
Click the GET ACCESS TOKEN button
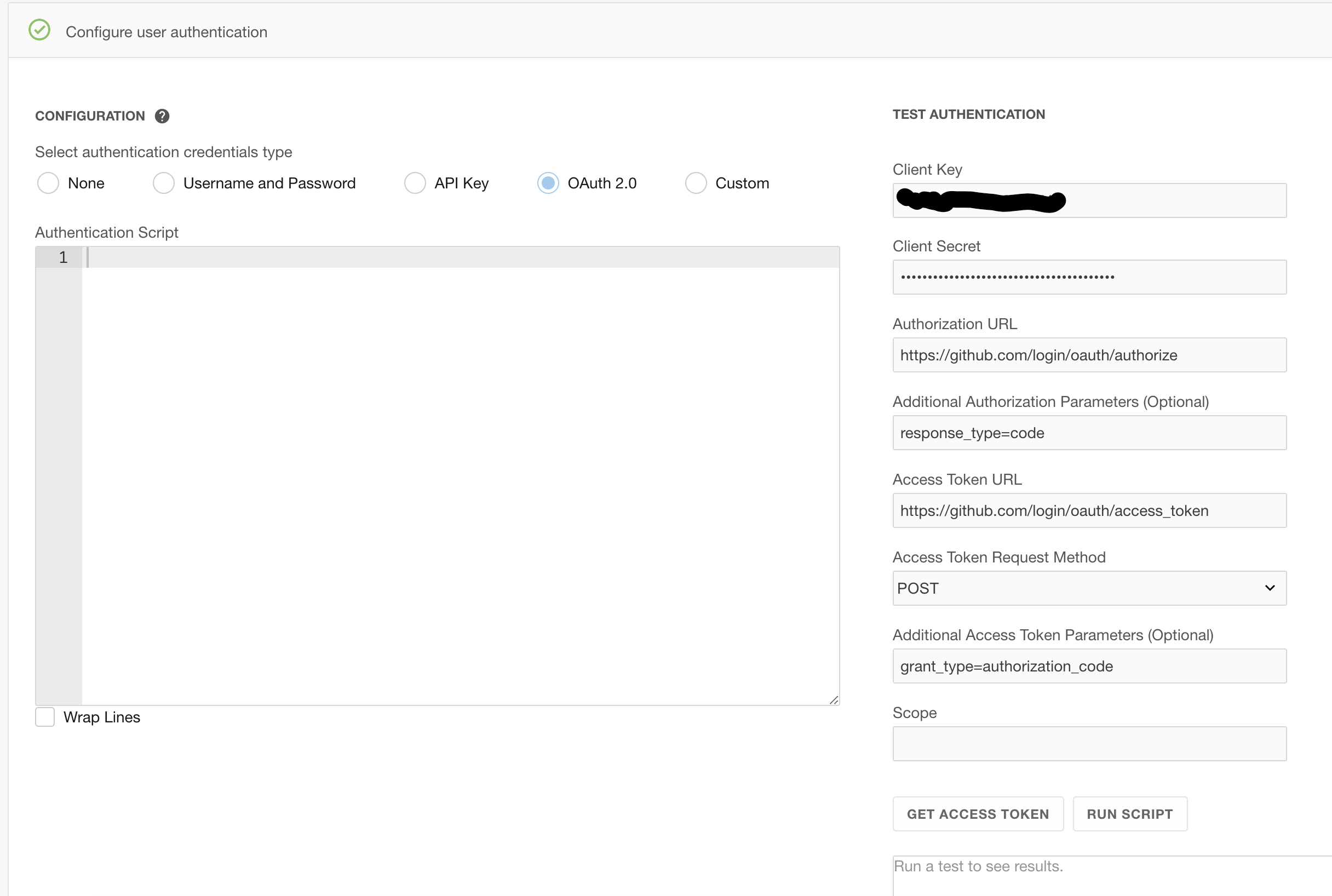(x=977, y=814)
